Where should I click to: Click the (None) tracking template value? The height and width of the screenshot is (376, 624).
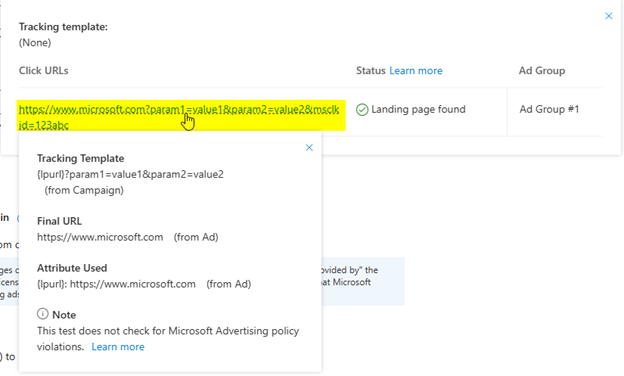tap(35, 43)
